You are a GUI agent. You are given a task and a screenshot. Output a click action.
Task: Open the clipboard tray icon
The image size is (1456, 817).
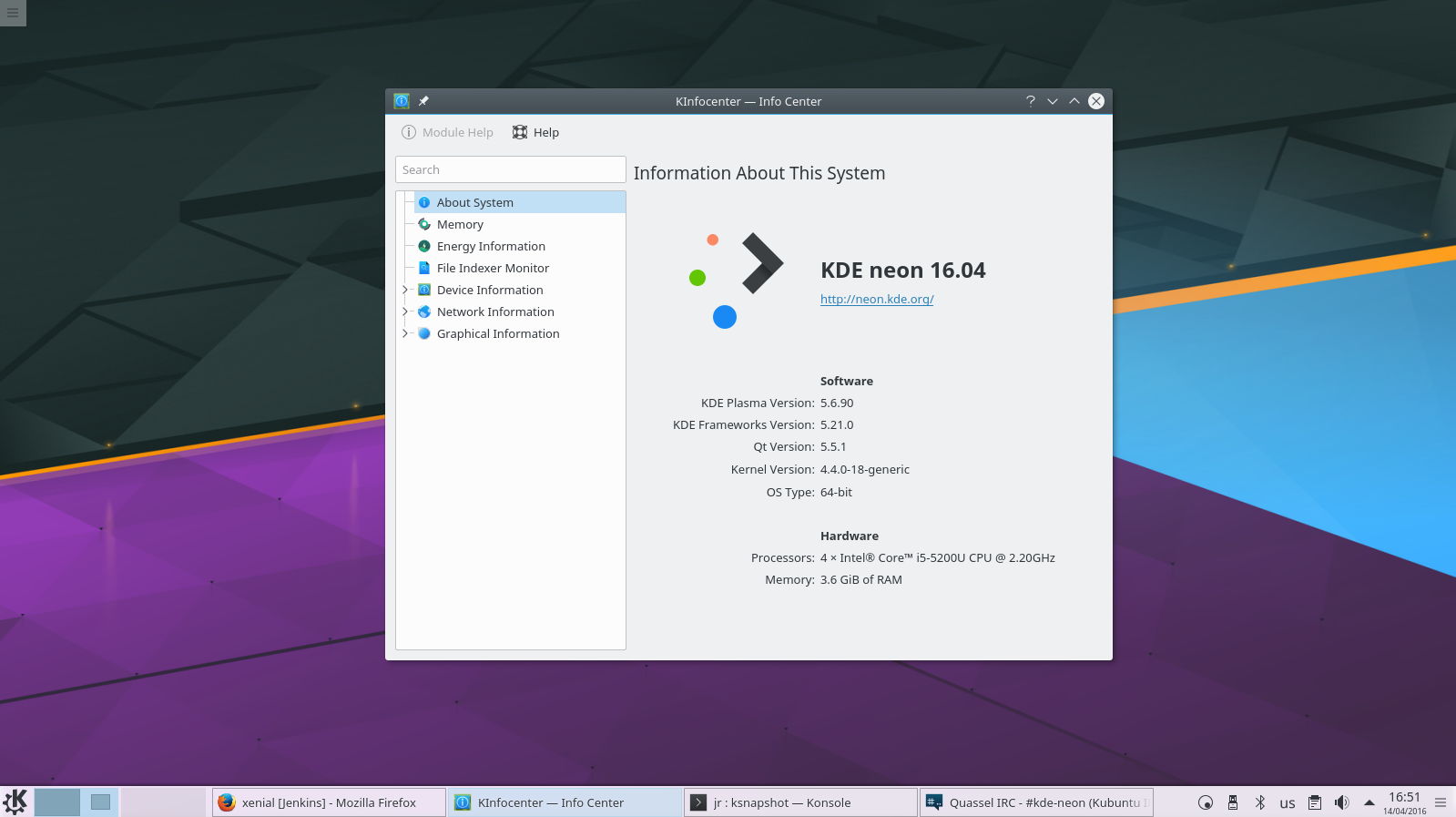coord(1314,802)
